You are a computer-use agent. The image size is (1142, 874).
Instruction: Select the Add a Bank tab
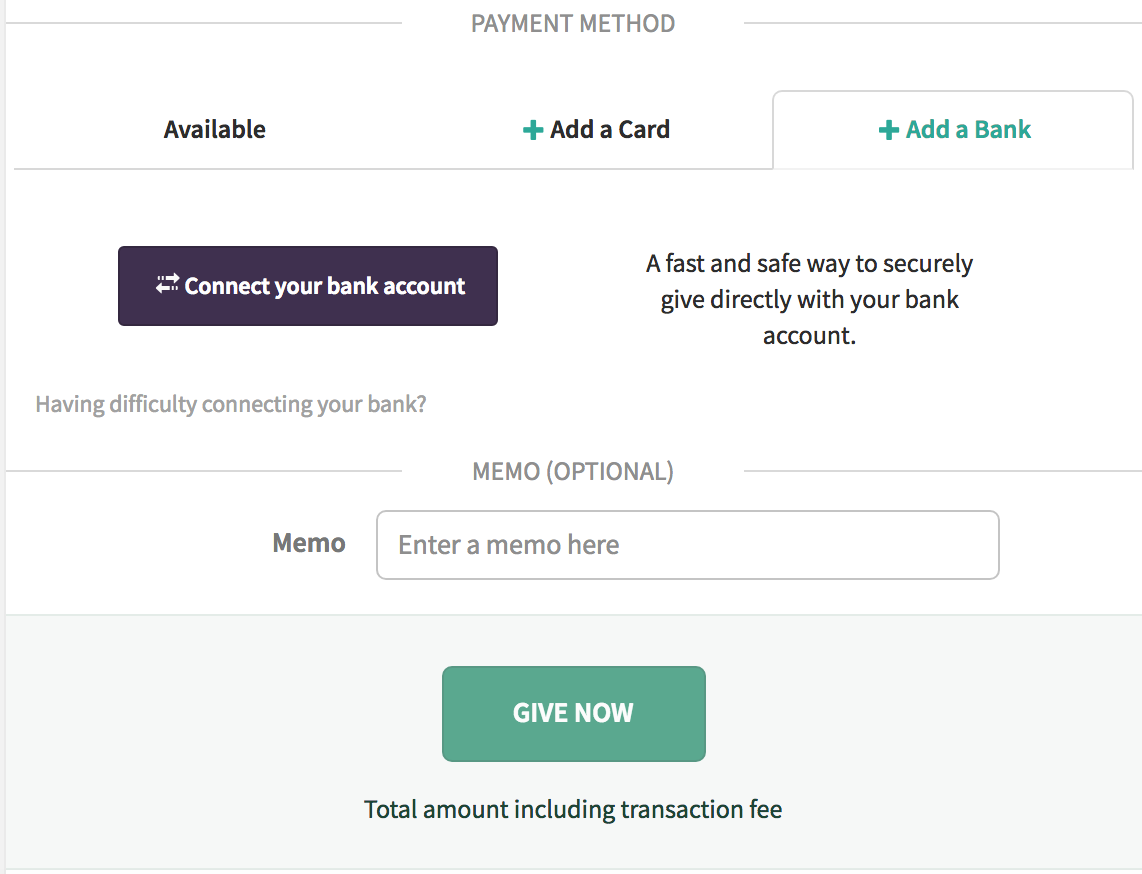953,130
